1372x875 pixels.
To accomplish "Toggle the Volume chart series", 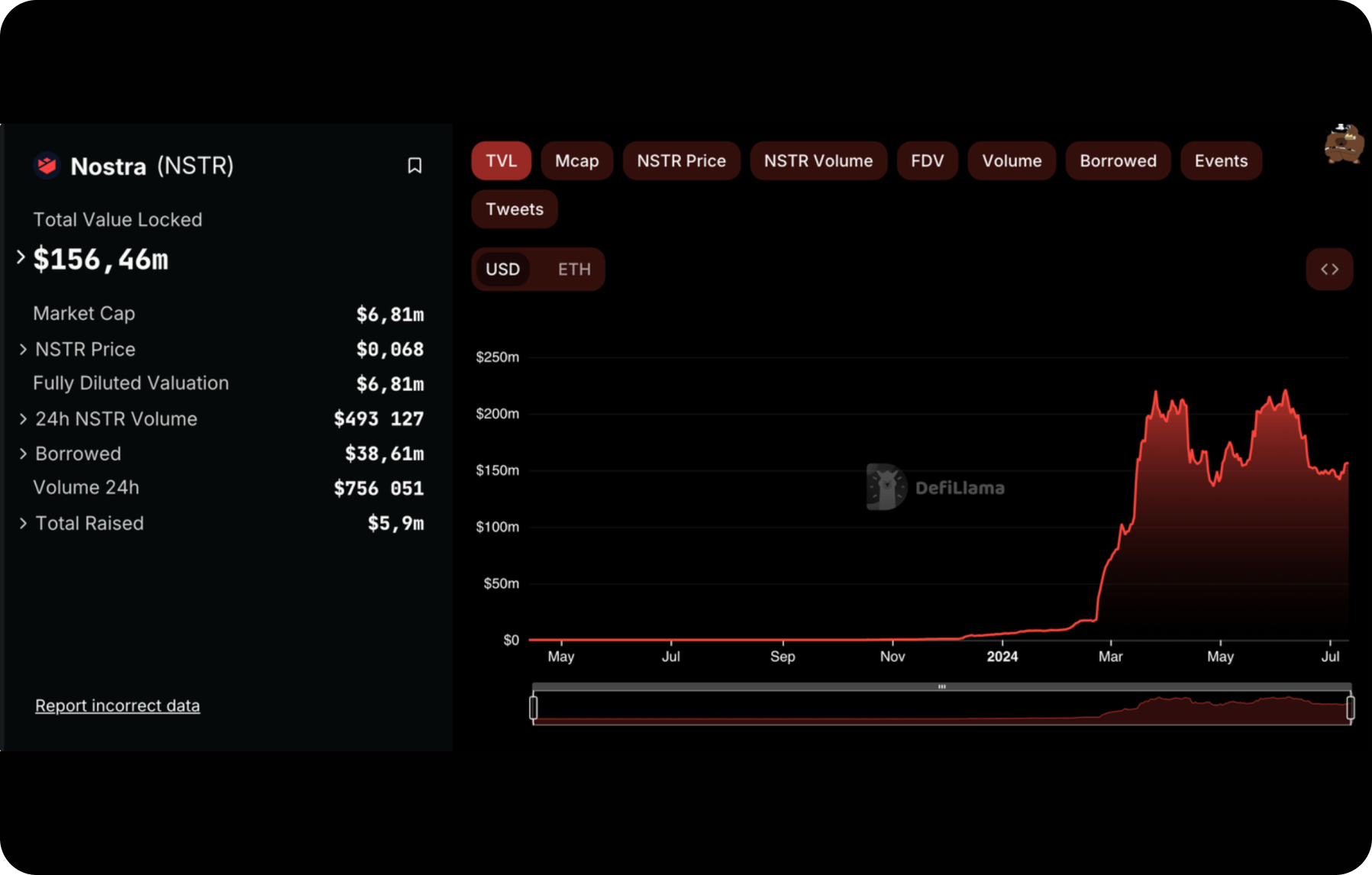I will coord(1012,161).
